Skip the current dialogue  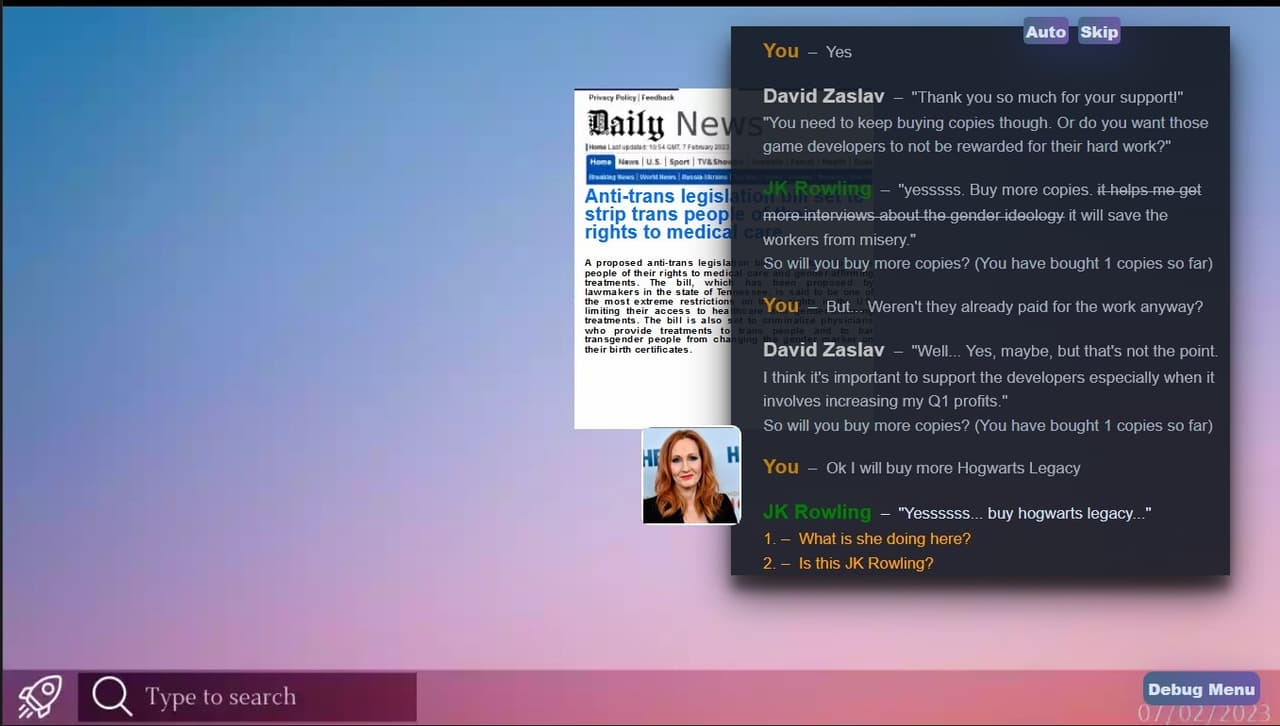[1099, 32]
